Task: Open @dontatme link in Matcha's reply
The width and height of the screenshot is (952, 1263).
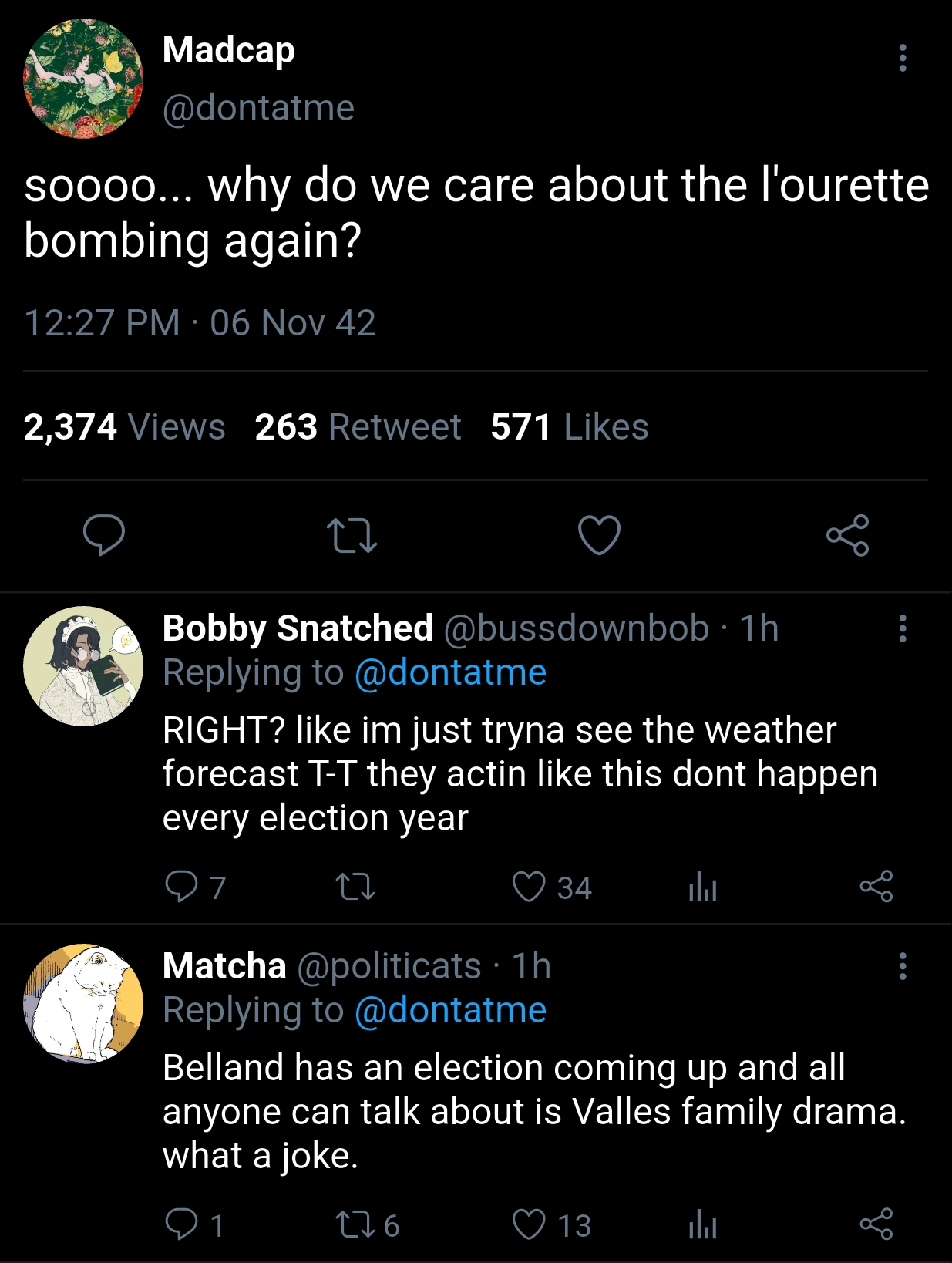Action: click(x=450, y=1010)
